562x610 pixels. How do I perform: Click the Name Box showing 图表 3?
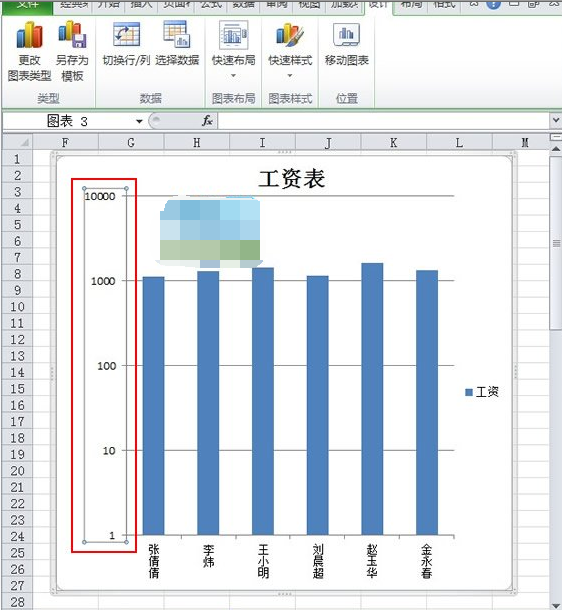(68, 121)
